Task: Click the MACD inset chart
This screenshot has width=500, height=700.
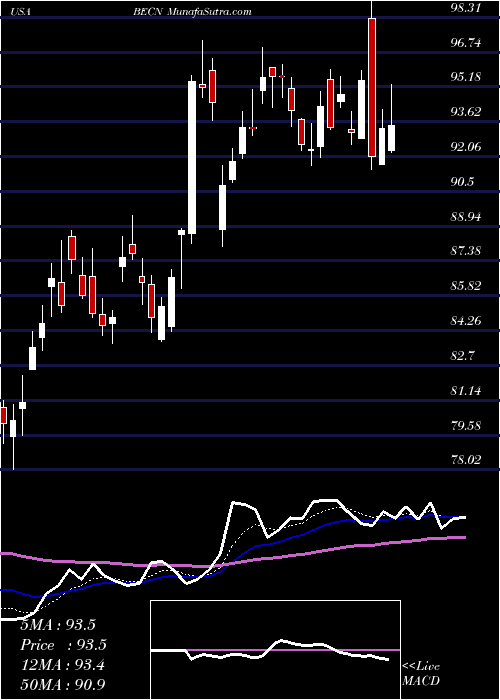Action: coord(275,650)
